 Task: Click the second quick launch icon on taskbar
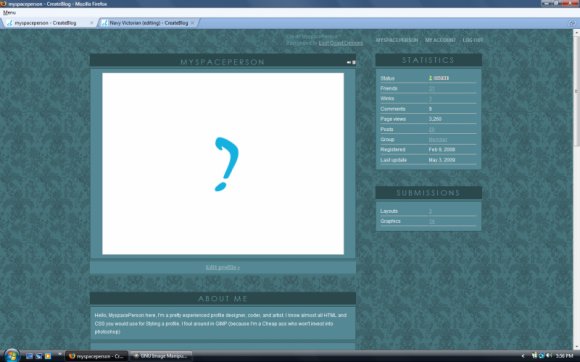point(39,356)
